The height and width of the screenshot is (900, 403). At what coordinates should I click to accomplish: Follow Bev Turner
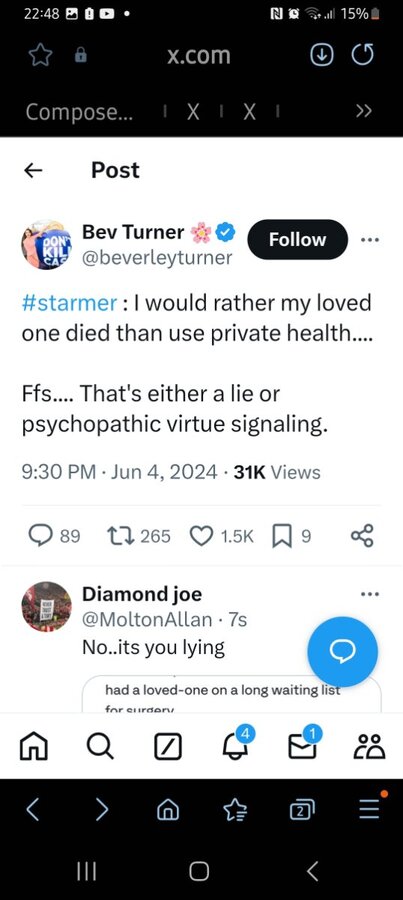coord(297,239)
